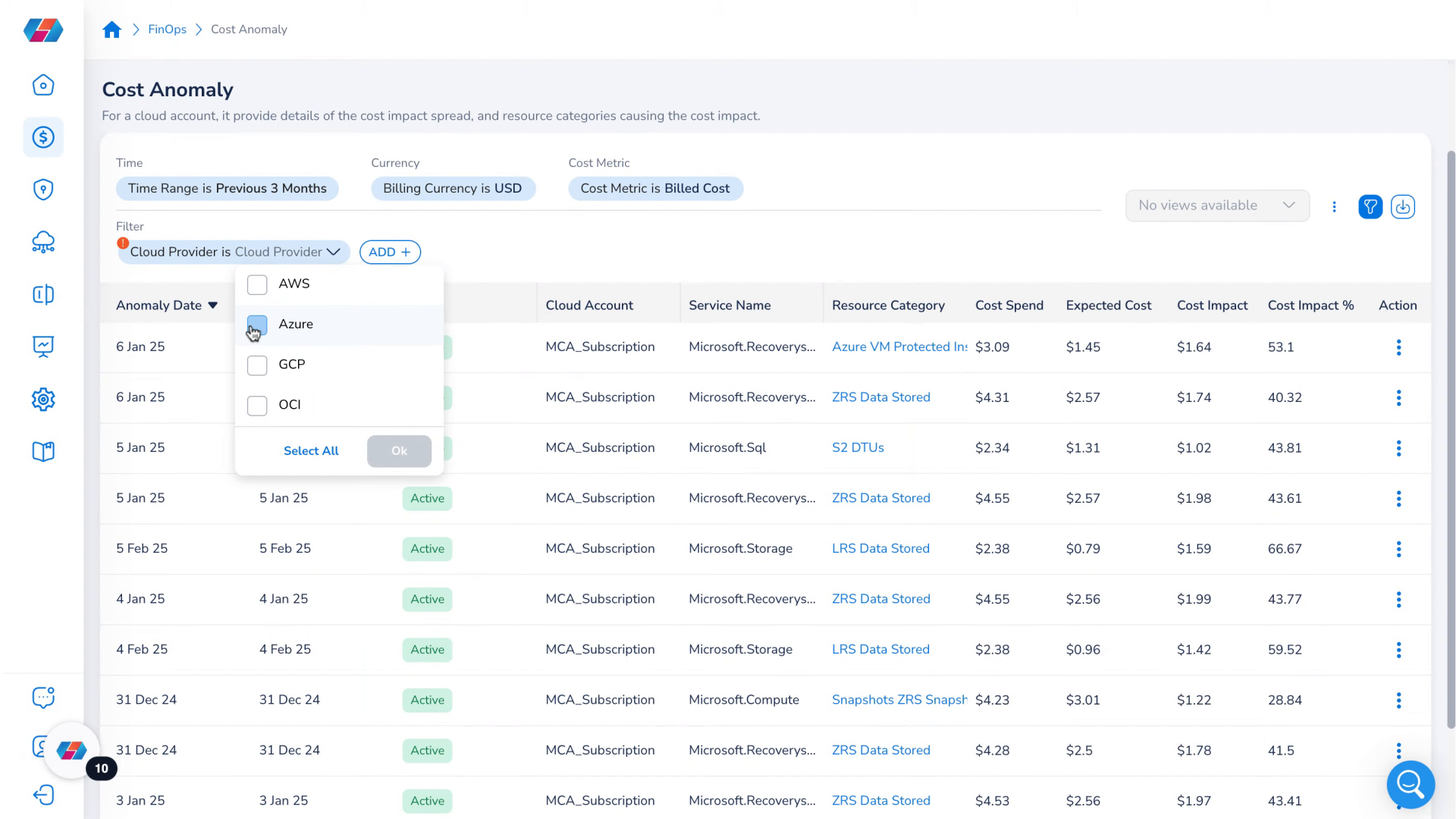The width and height of the screenshot is (1456, 819).
Task: Open action menu for $3.09 cost spend row
Action: [x=1398, y=347]
